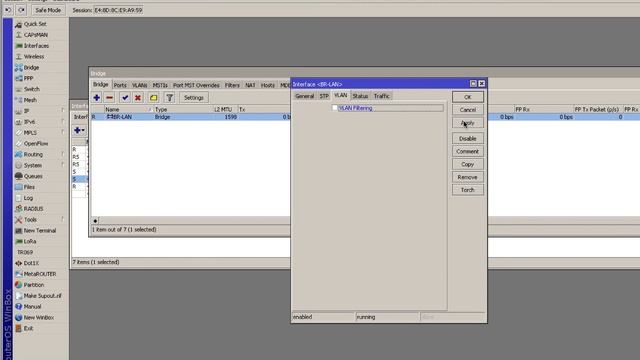Switch to Traffic tab in BR-LAN dialog
The height and width of the screenshot is (360, 640).
coord(382,96)
